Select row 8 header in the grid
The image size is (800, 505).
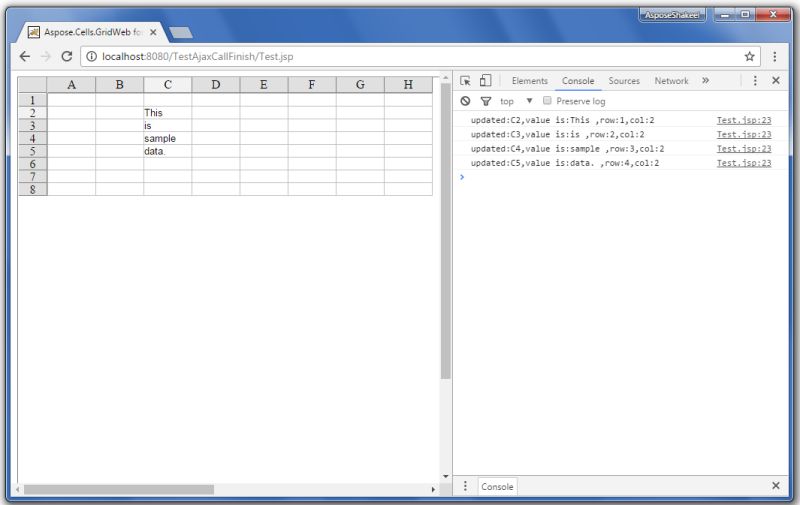(33, 189)
